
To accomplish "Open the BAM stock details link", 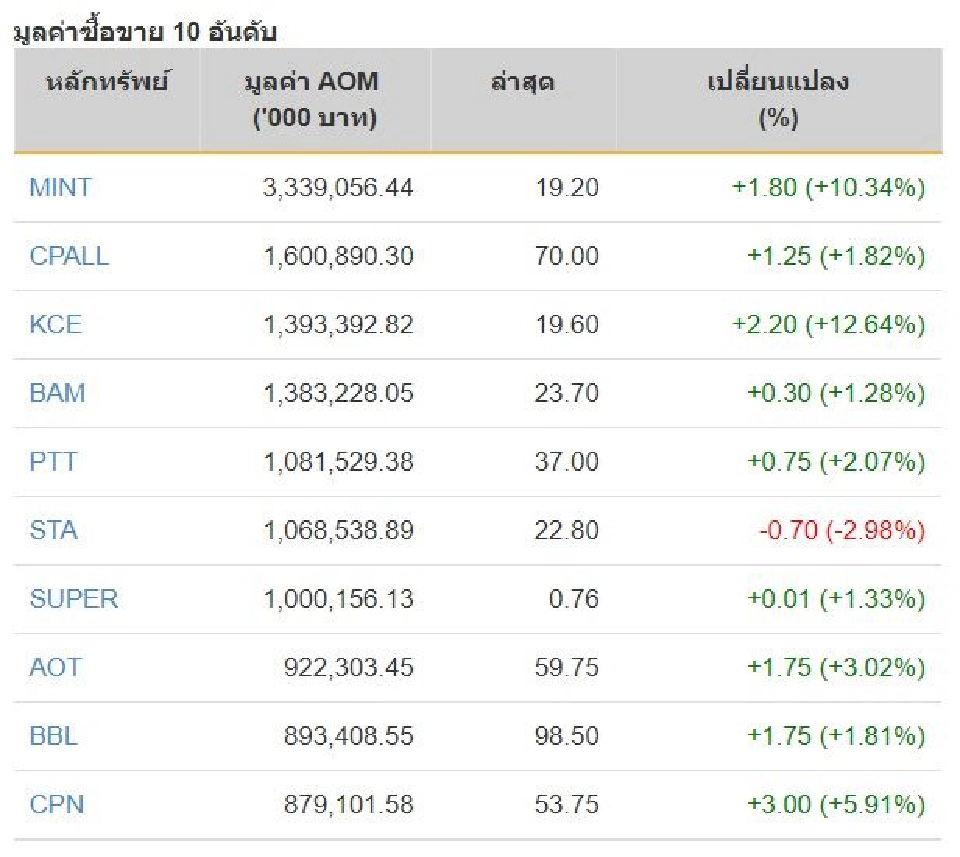I will [x=58, y=393].
